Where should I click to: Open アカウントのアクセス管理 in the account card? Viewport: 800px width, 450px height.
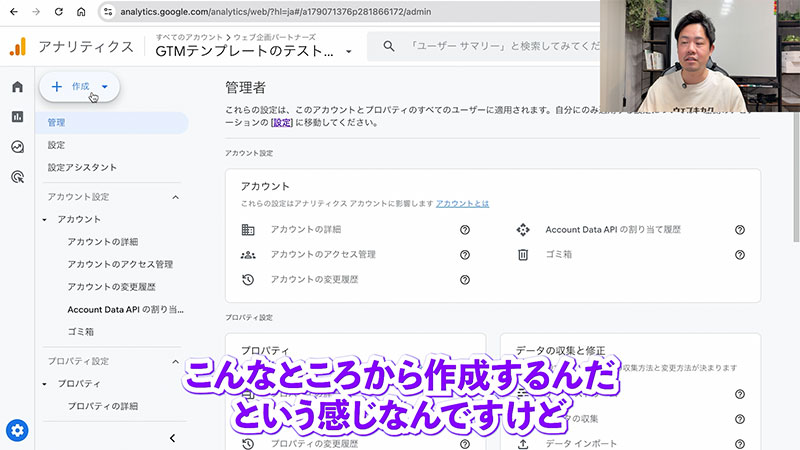click(323, 255)
